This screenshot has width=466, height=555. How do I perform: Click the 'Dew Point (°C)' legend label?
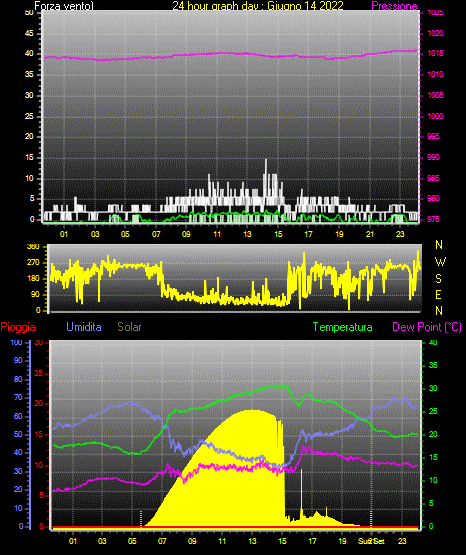[427, 327]
